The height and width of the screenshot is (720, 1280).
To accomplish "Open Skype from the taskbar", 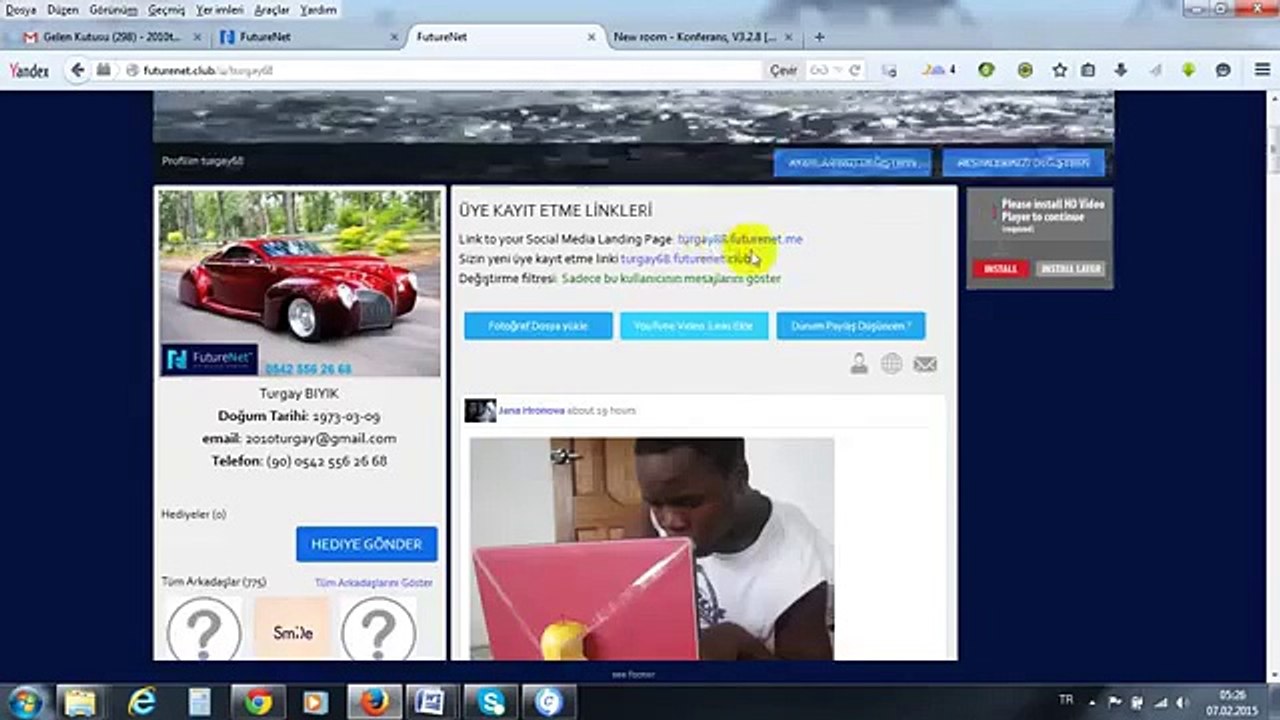I will point(491,702).
